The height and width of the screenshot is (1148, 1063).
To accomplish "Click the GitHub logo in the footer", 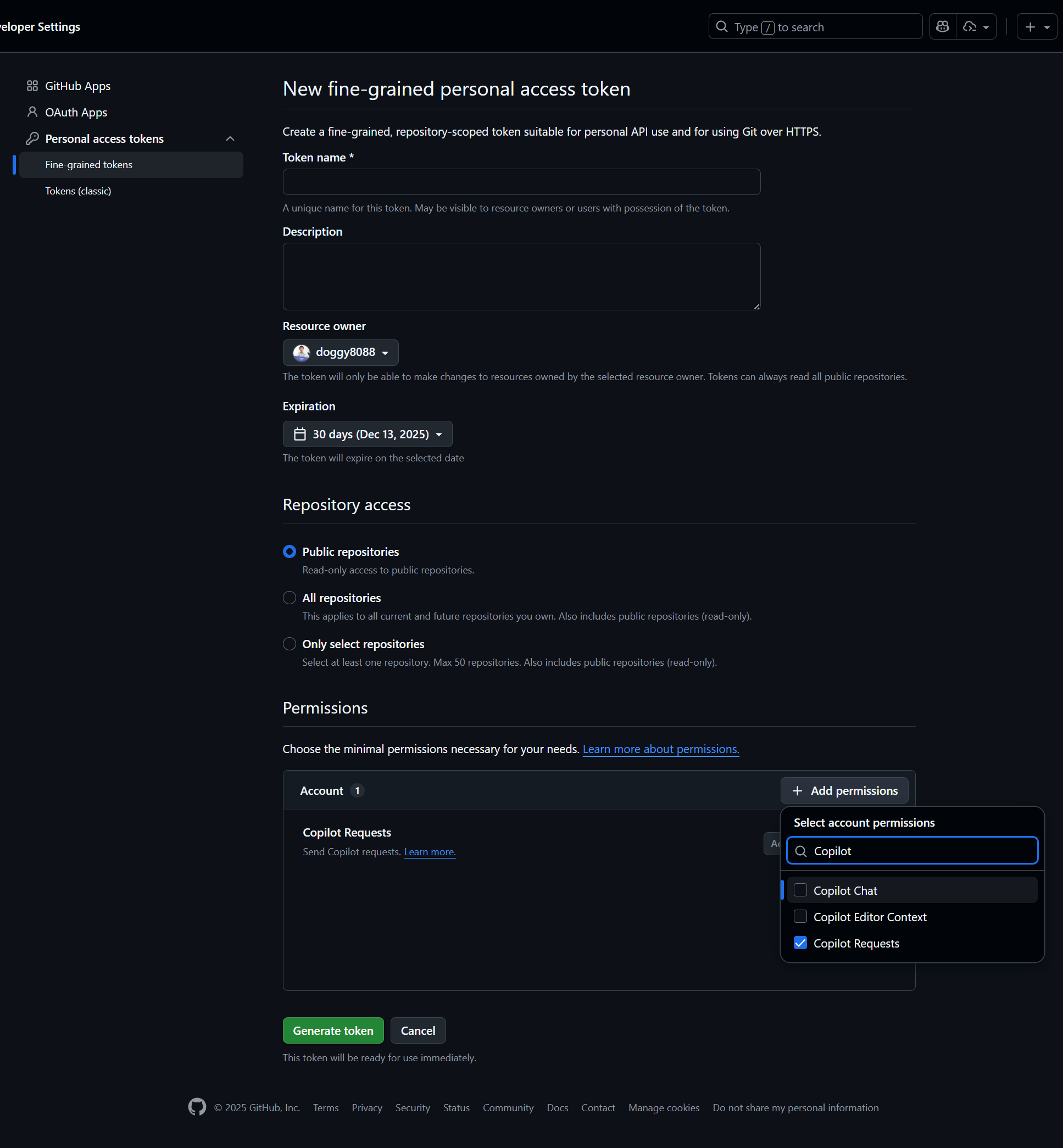I will coord(196,1107).
